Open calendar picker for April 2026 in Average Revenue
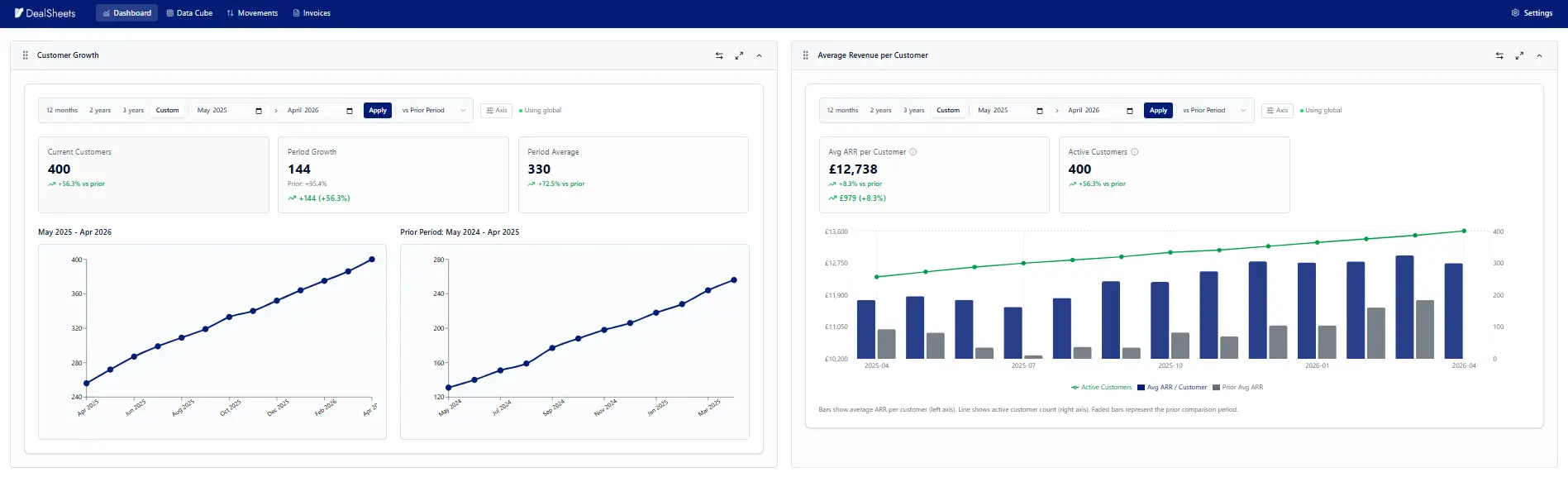This screenshot has width=1568, height=477. pyautogui.click(x=1130, y=111)
